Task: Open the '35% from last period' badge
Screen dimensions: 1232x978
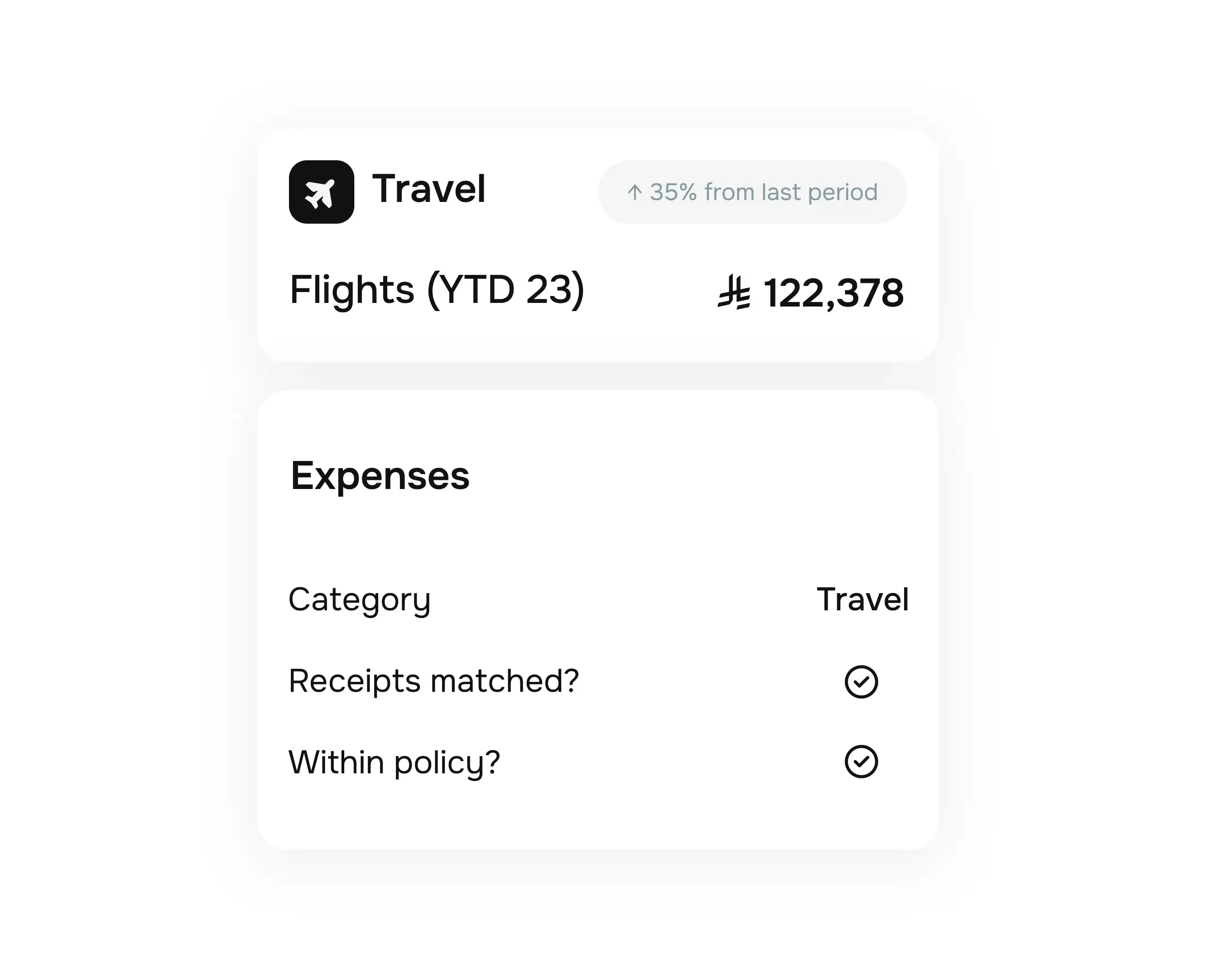Action: [x=752, y=192]
